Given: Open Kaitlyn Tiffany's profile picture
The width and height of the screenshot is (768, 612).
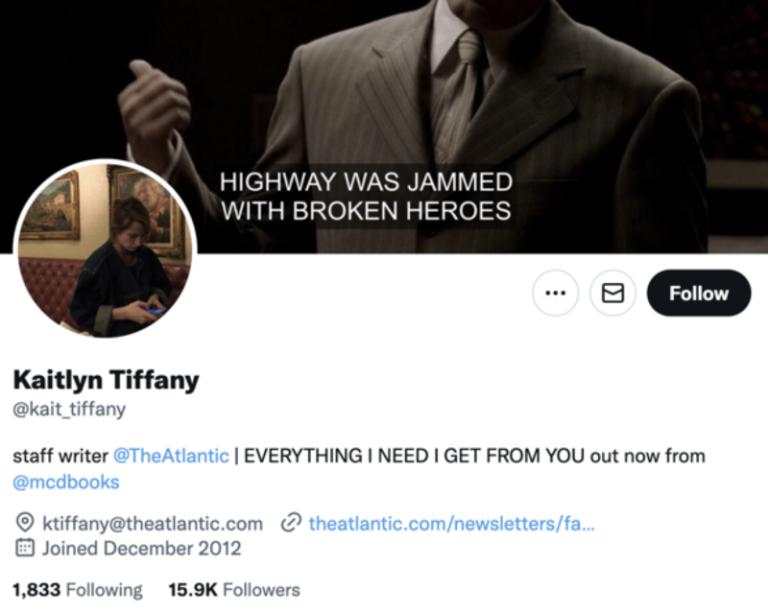Looking at the screenshot, I should pos(105,250).
